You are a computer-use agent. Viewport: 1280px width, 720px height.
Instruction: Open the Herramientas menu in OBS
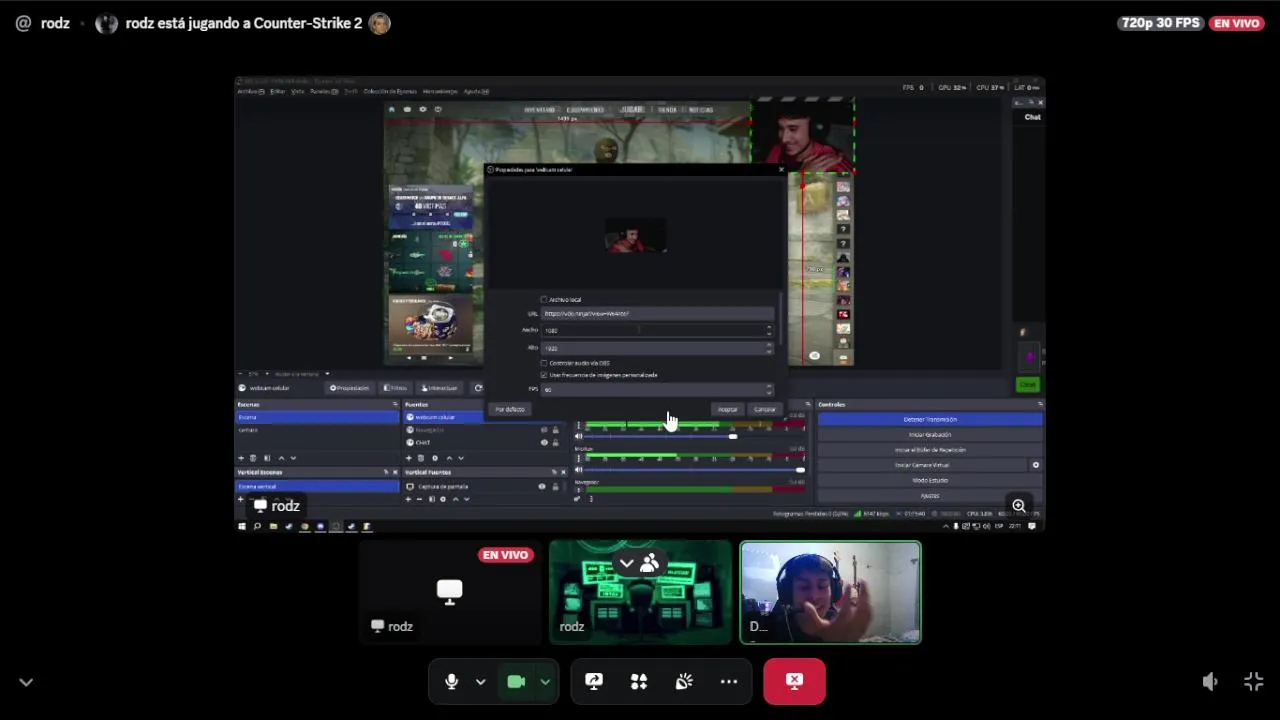[440, 91]
